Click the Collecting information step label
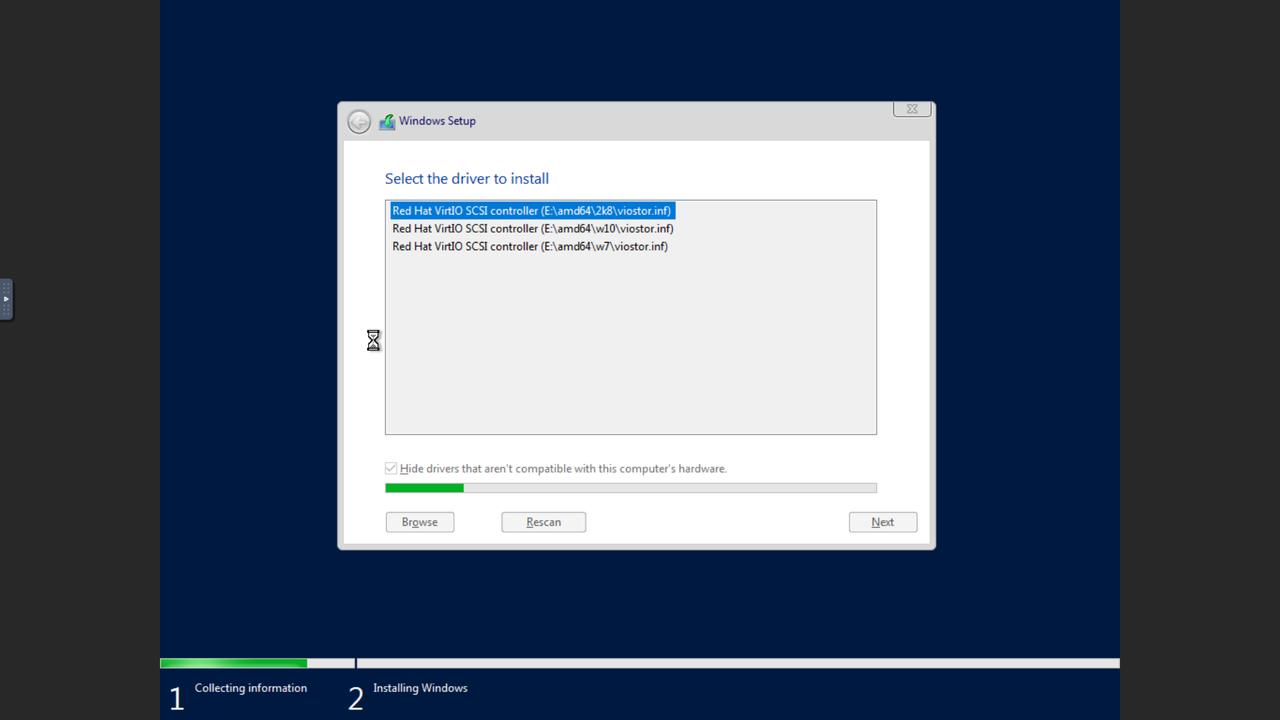The width and height of the screenshot is (1280, 720). point(251,688)
